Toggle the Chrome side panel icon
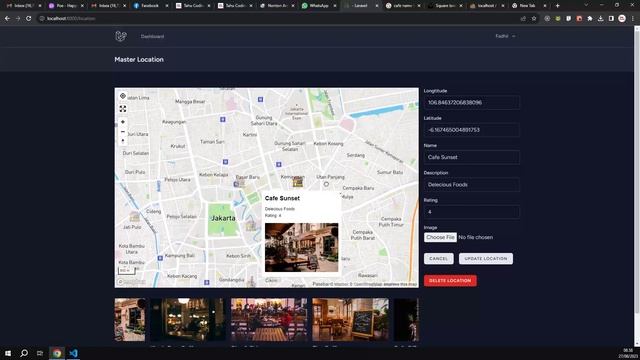 point(611,18)
